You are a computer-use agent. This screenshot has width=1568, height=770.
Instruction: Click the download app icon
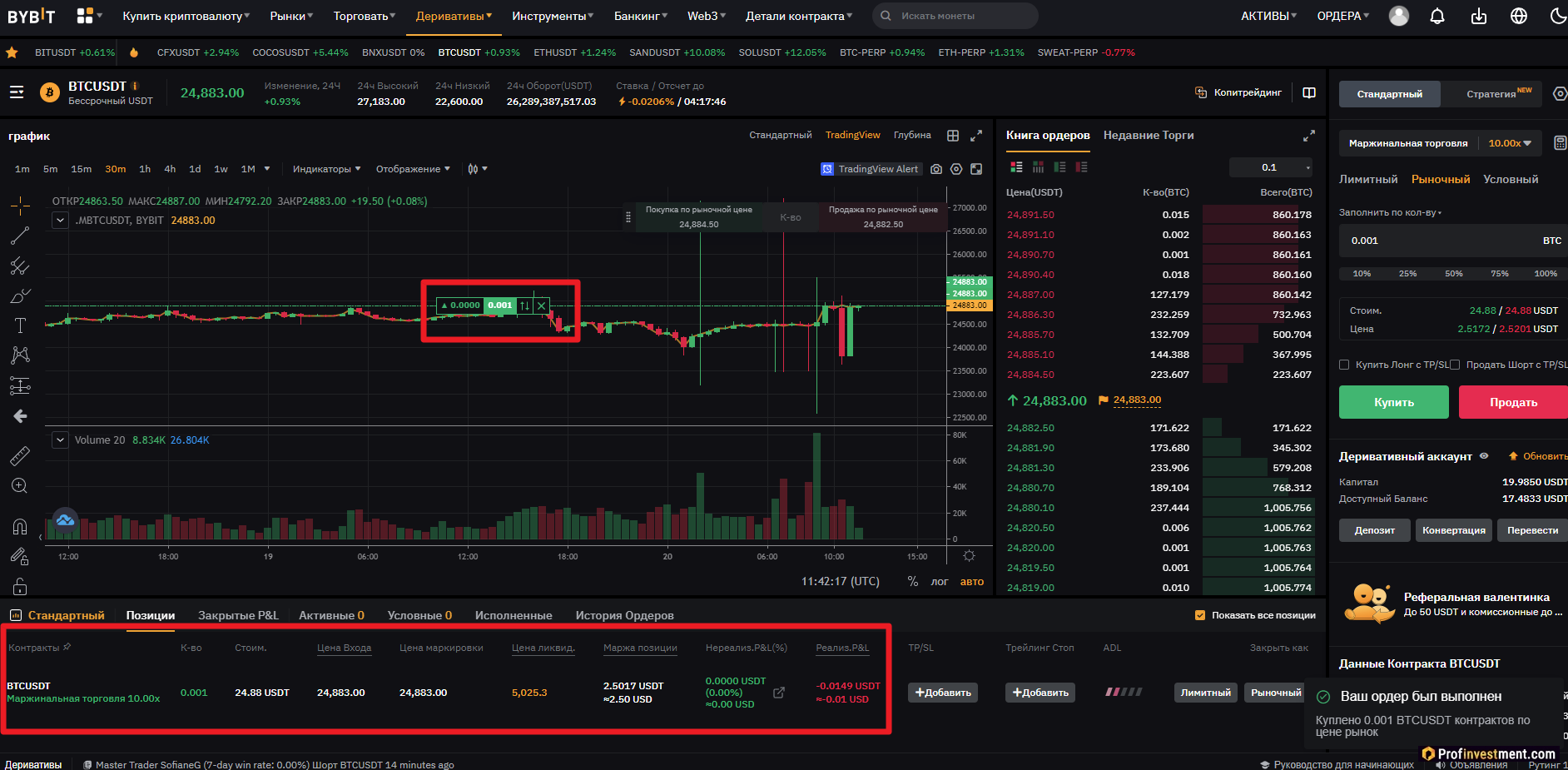1479,16
